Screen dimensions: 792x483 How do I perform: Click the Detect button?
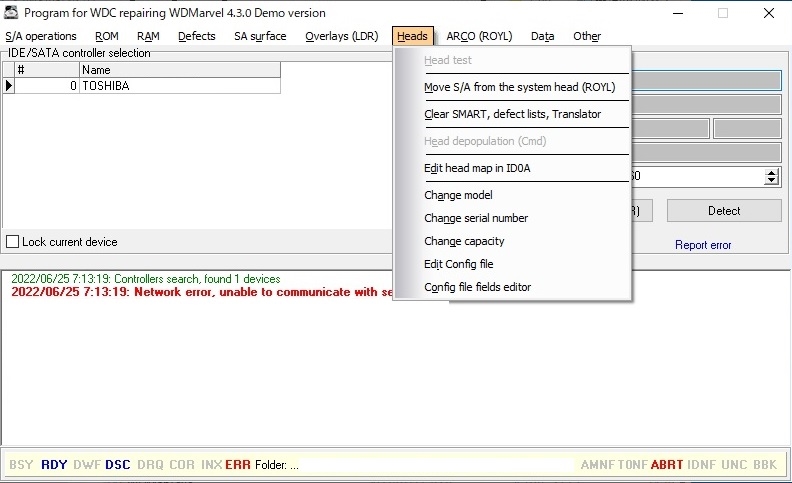(724, 211)
